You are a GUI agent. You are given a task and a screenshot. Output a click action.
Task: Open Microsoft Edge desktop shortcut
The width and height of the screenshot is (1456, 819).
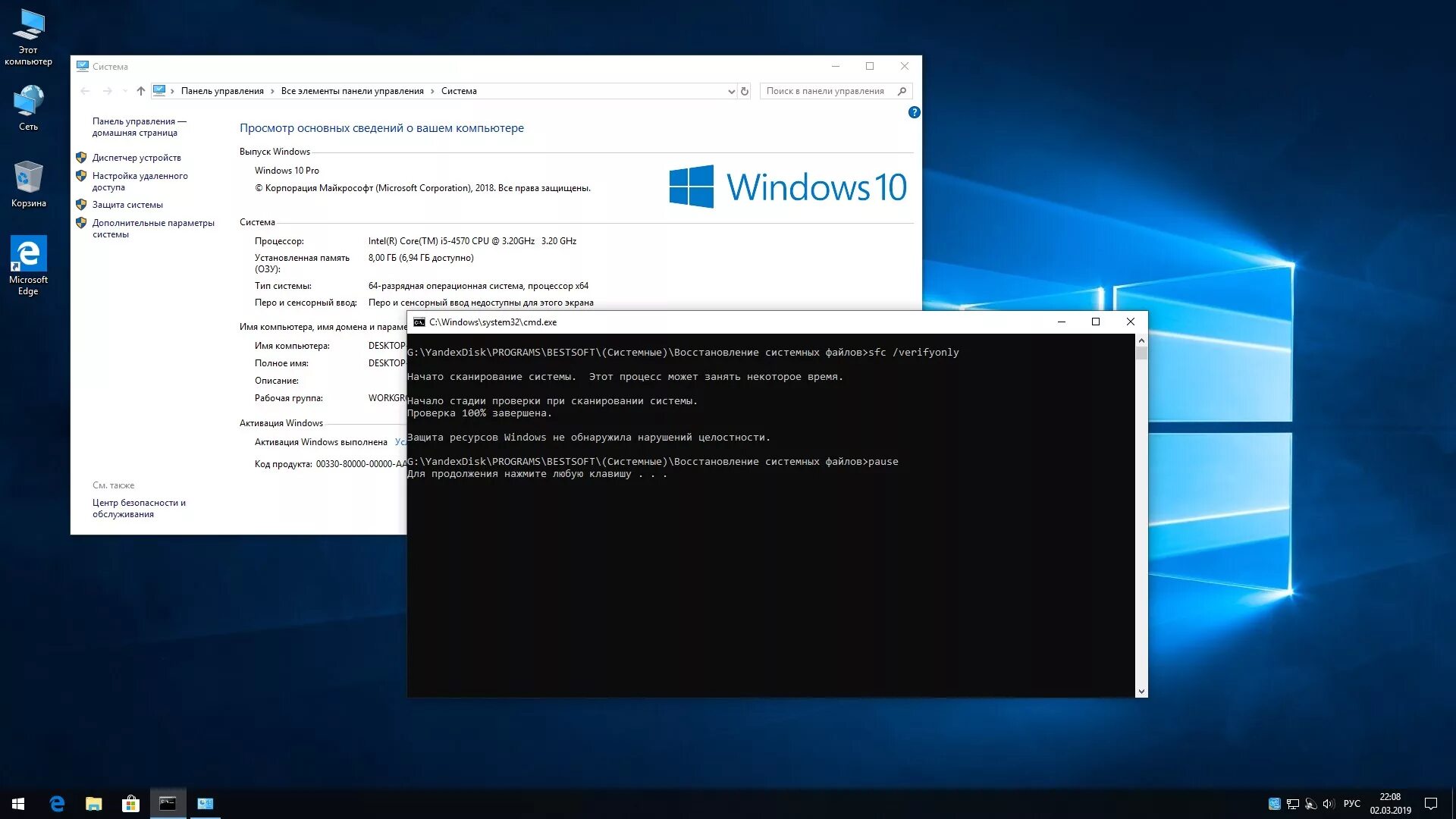click(x=28, y=264)
